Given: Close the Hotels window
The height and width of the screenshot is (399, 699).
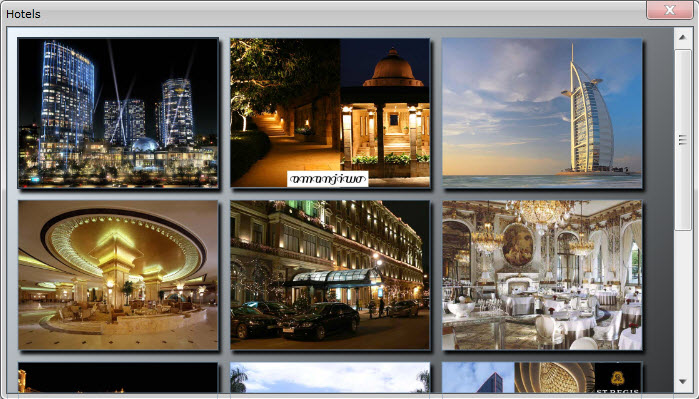Looking at the screenshot, I should pyautogui.click(x=670, y=10).
